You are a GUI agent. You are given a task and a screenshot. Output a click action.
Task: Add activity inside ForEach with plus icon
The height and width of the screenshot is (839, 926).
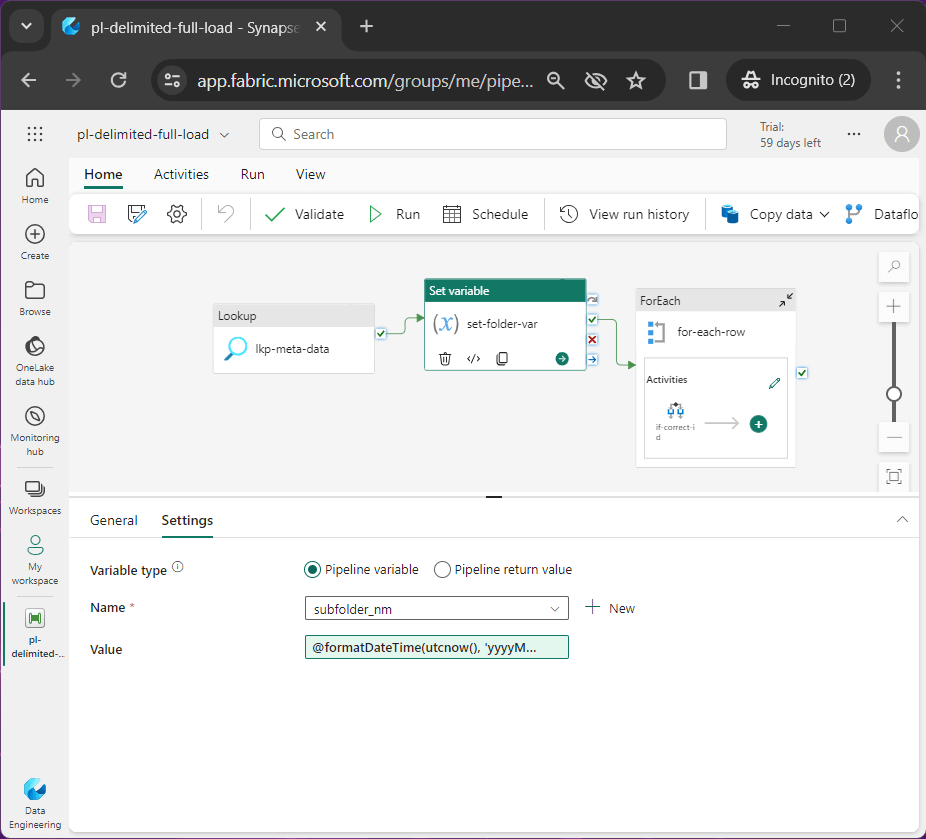759,424
